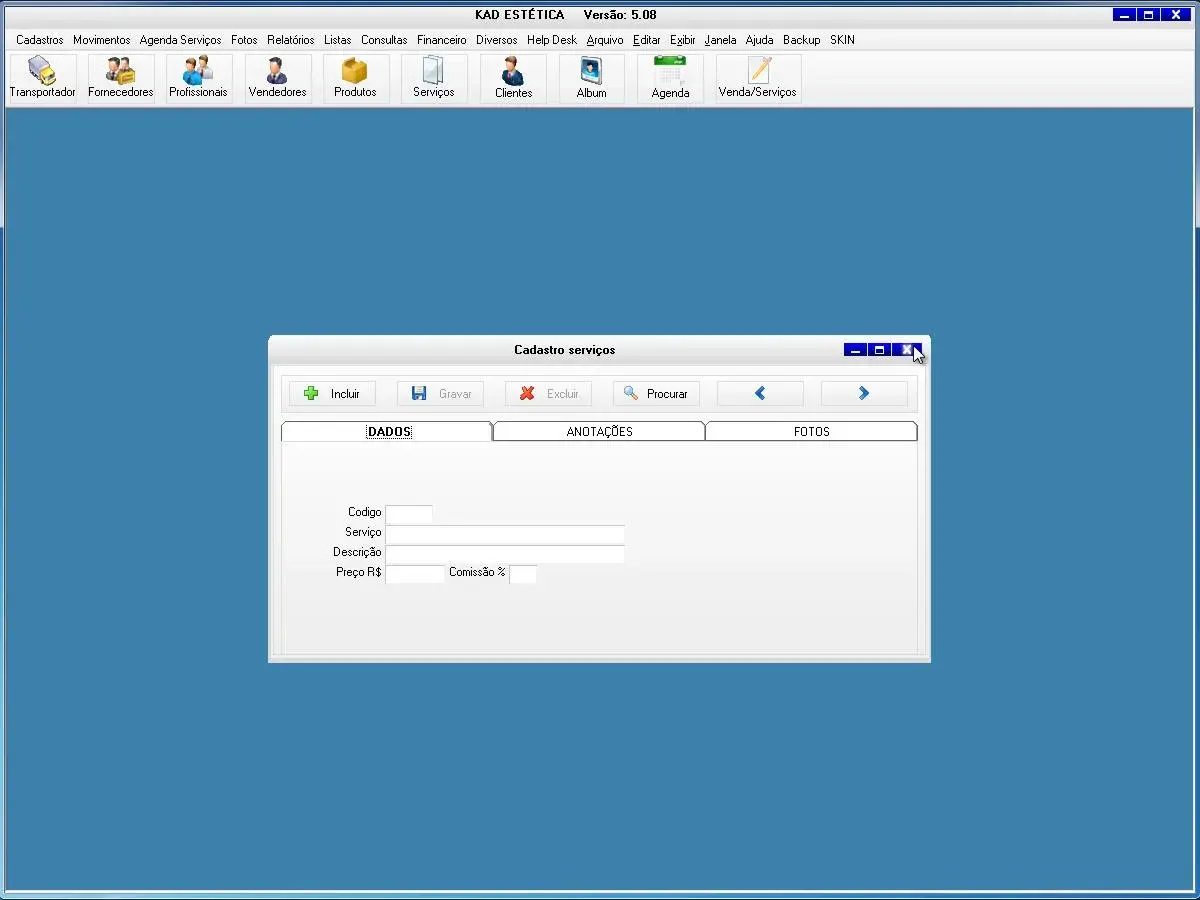Image resolution: width=1200 pixels, height=900 pixels.
Task: Switch to the ANOTAÇÕES tab
Action: [599, 432]
